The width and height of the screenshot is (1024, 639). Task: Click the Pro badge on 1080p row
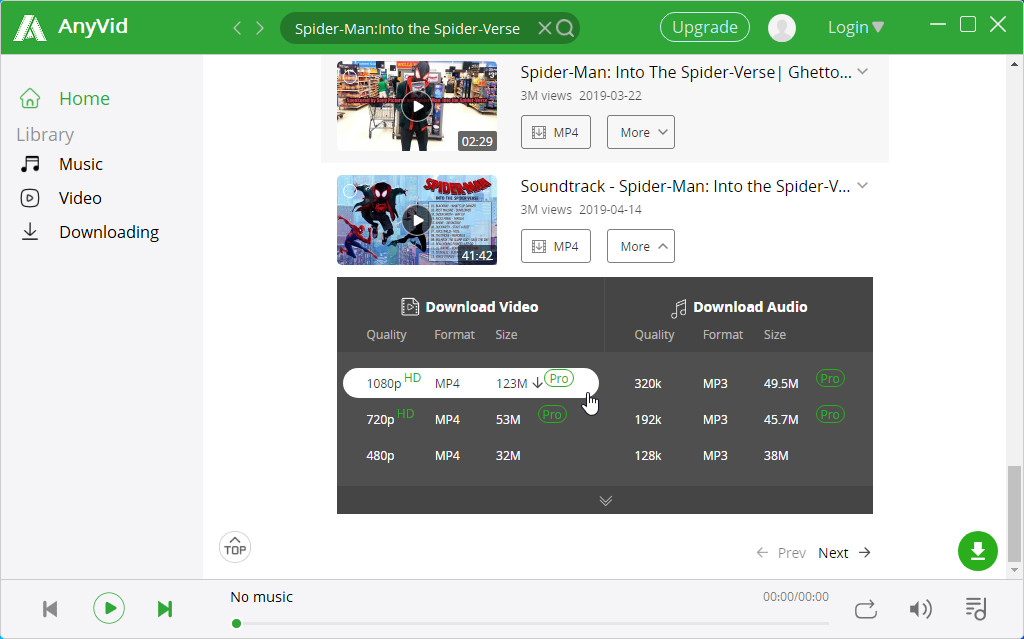(559, 378)
